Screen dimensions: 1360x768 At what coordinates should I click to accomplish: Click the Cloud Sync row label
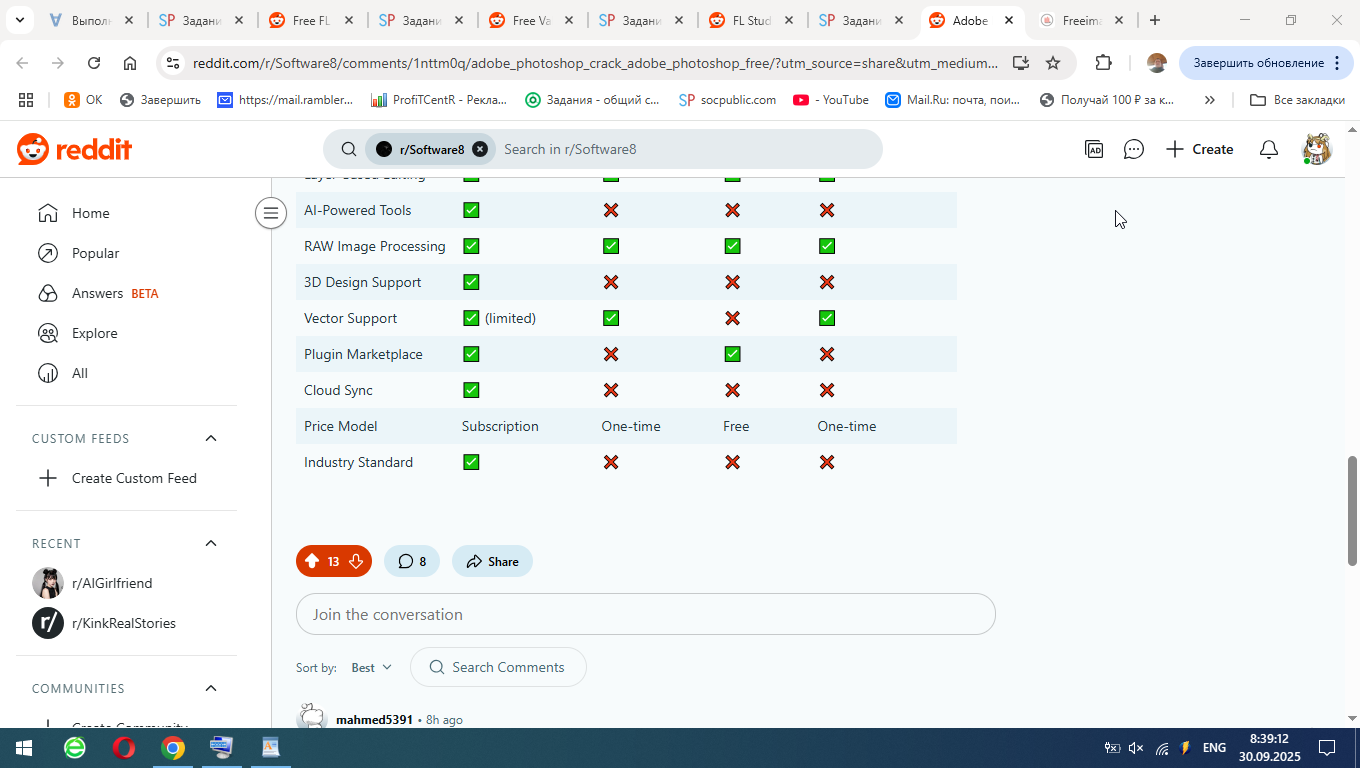click(338, 390)
